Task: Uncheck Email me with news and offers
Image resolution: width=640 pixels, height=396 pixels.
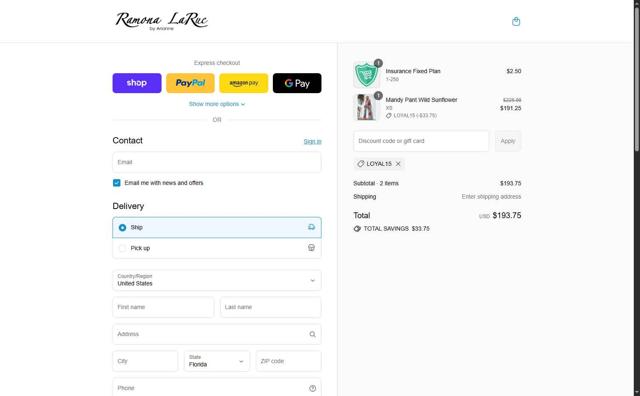Action: [x=117, y=183]
